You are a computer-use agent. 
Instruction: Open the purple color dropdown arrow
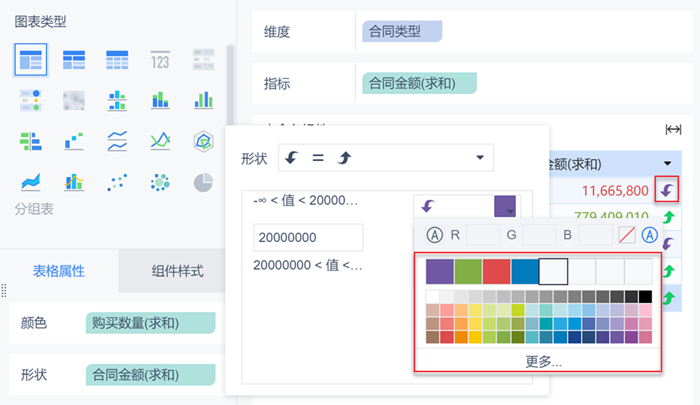511,208
